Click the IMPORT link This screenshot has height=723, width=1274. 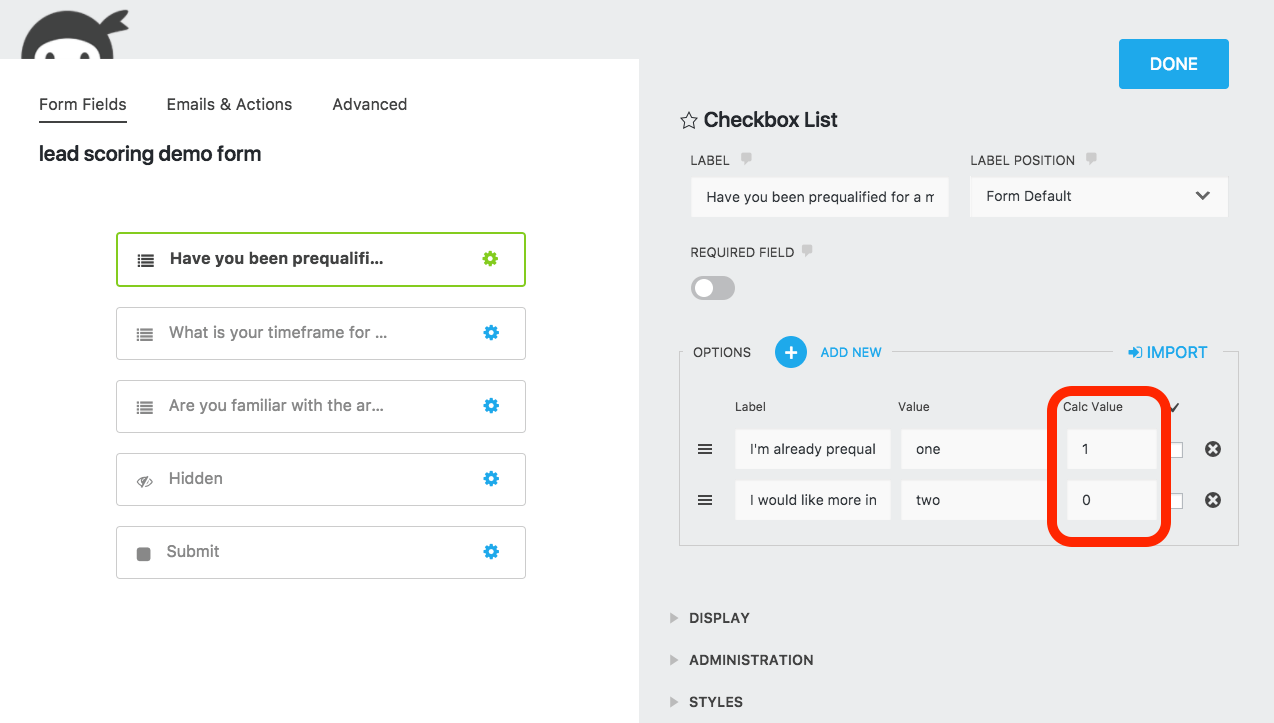[1167, 352]
